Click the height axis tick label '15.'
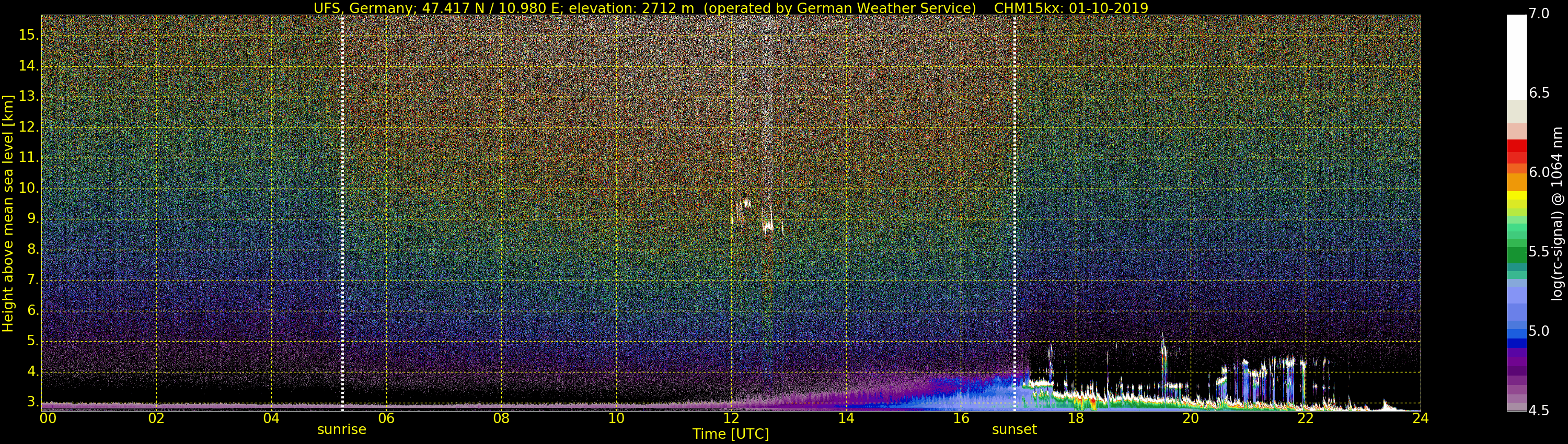 click(29, 36)
